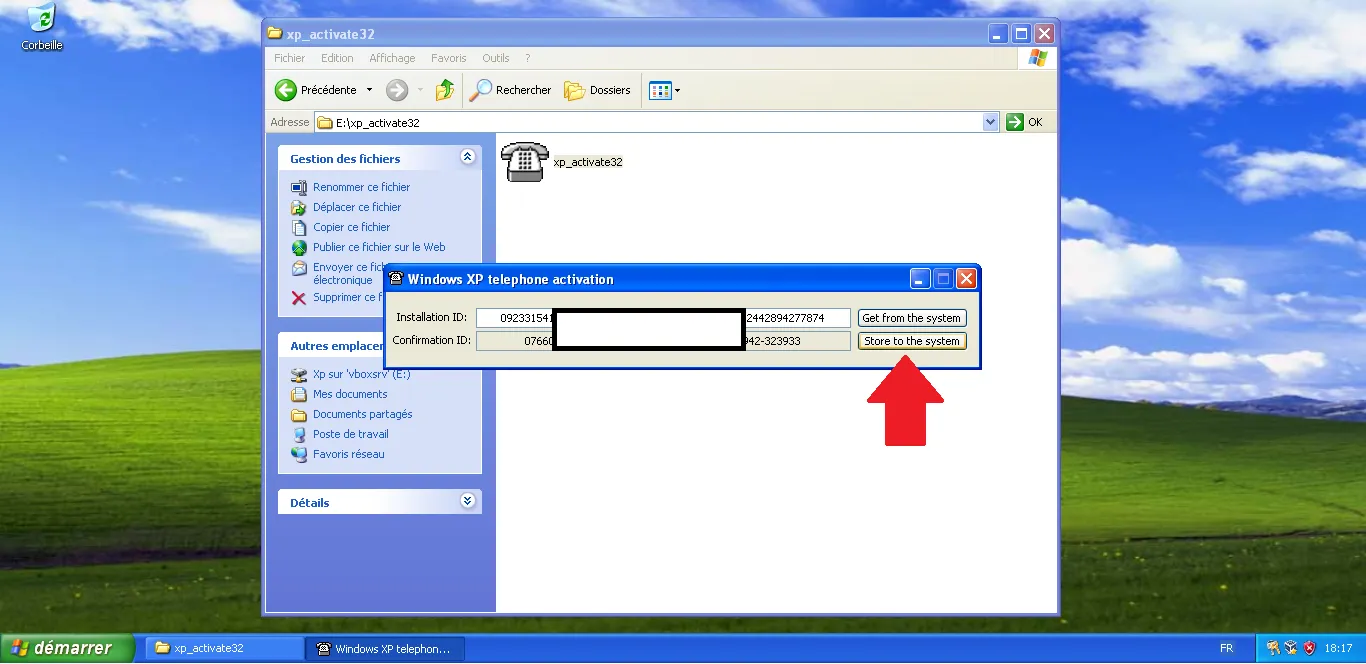Image resolution: width=1366 pixels, height=664 pixels.
Task: Collapse the Gestion des fichiers section
Action: pyautogui.click(x=467, y=158)
